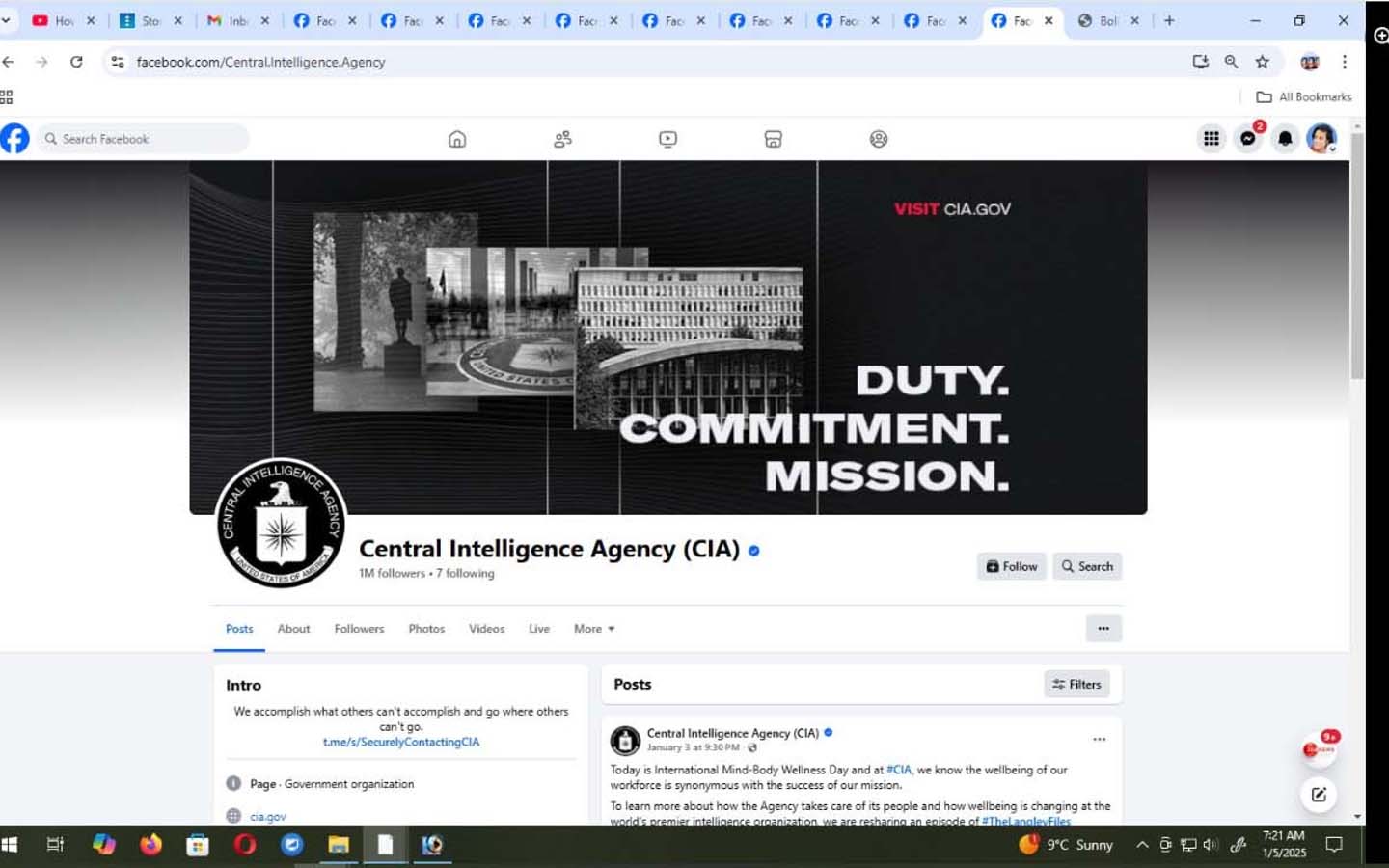
Task: Open File Explorer from the taskbar
Action: pyautogui.click(x=339, y=845)
